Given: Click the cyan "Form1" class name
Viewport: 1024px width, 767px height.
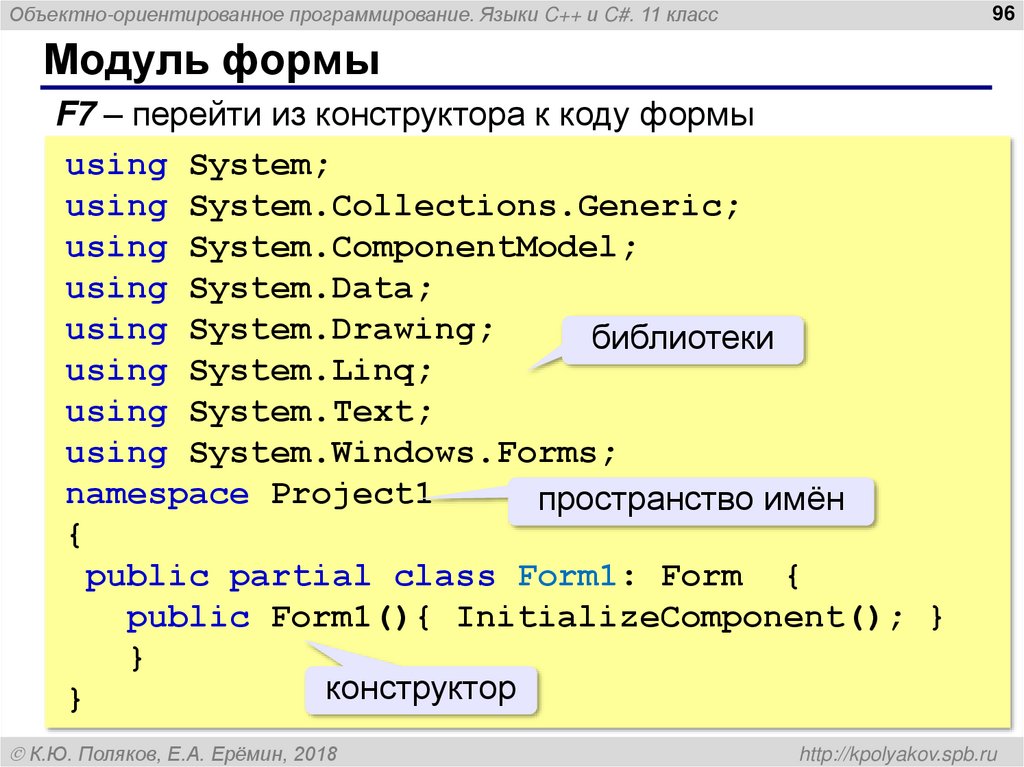Looking at the screenshot, I should 567,576.
